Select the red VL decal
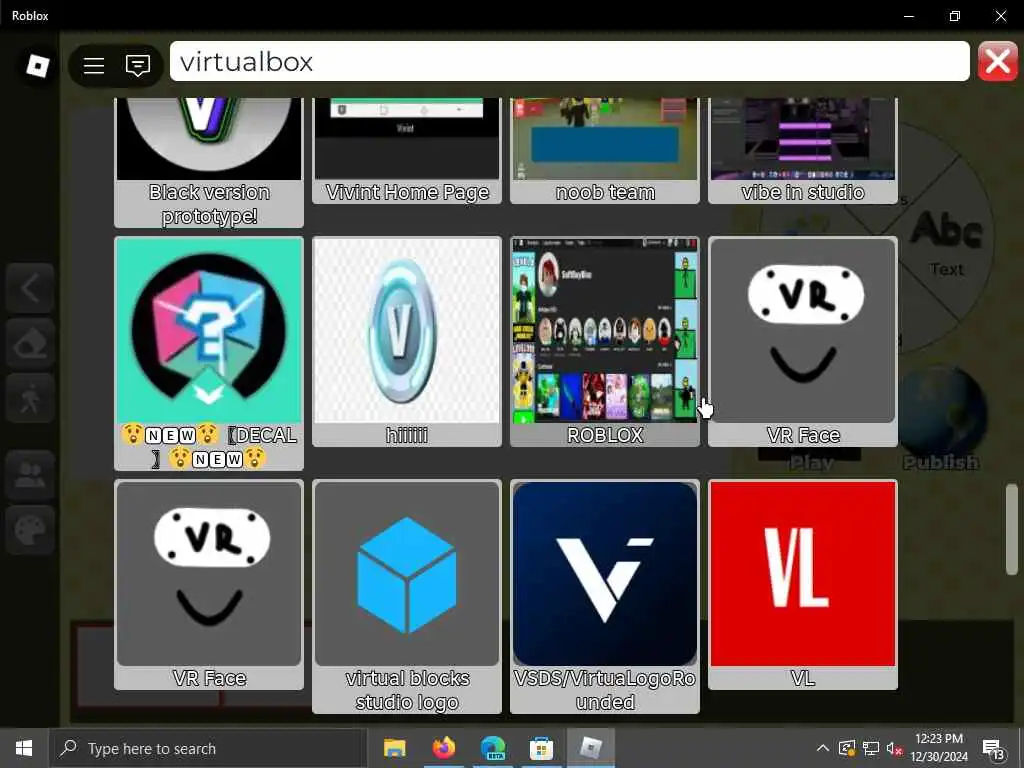 coord(803,584)
